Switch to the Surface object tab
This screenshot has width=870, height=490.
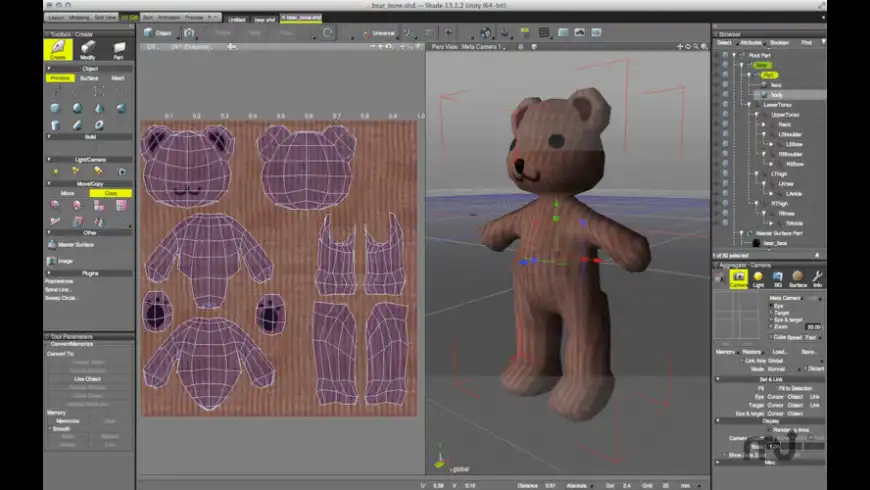pos(89,77)
